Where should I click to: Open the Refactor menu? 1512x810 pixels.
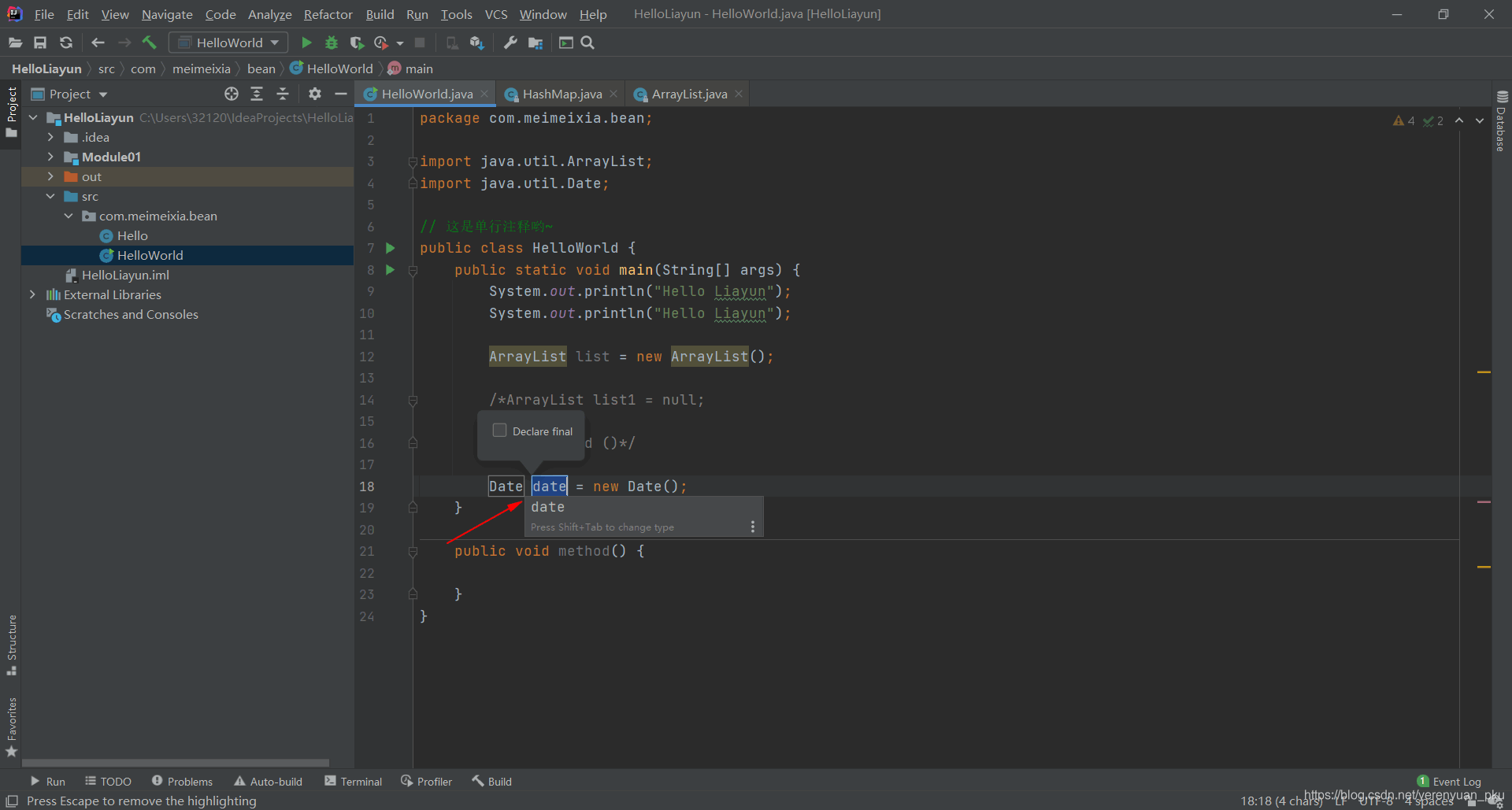(x=328, y=14)
